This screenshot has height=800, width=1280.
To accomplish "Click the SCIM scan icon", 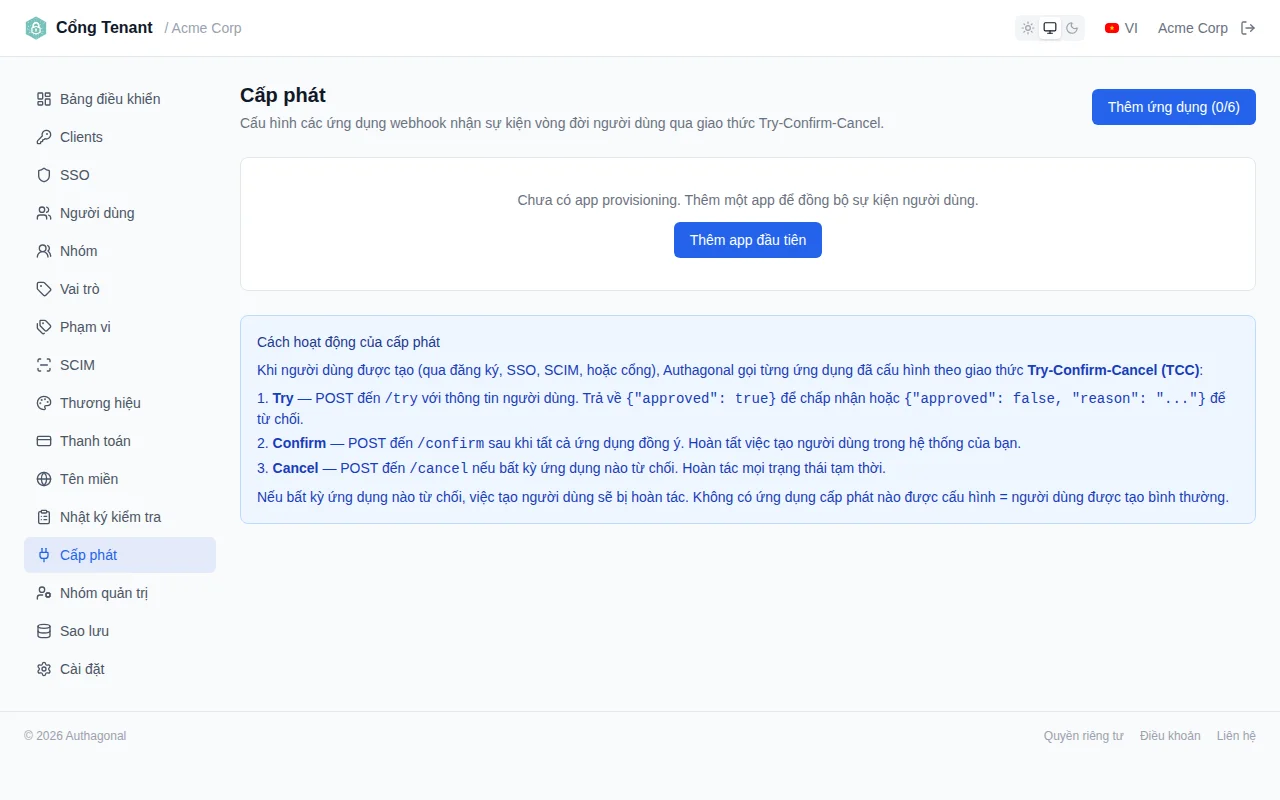I will click(44, 365).
